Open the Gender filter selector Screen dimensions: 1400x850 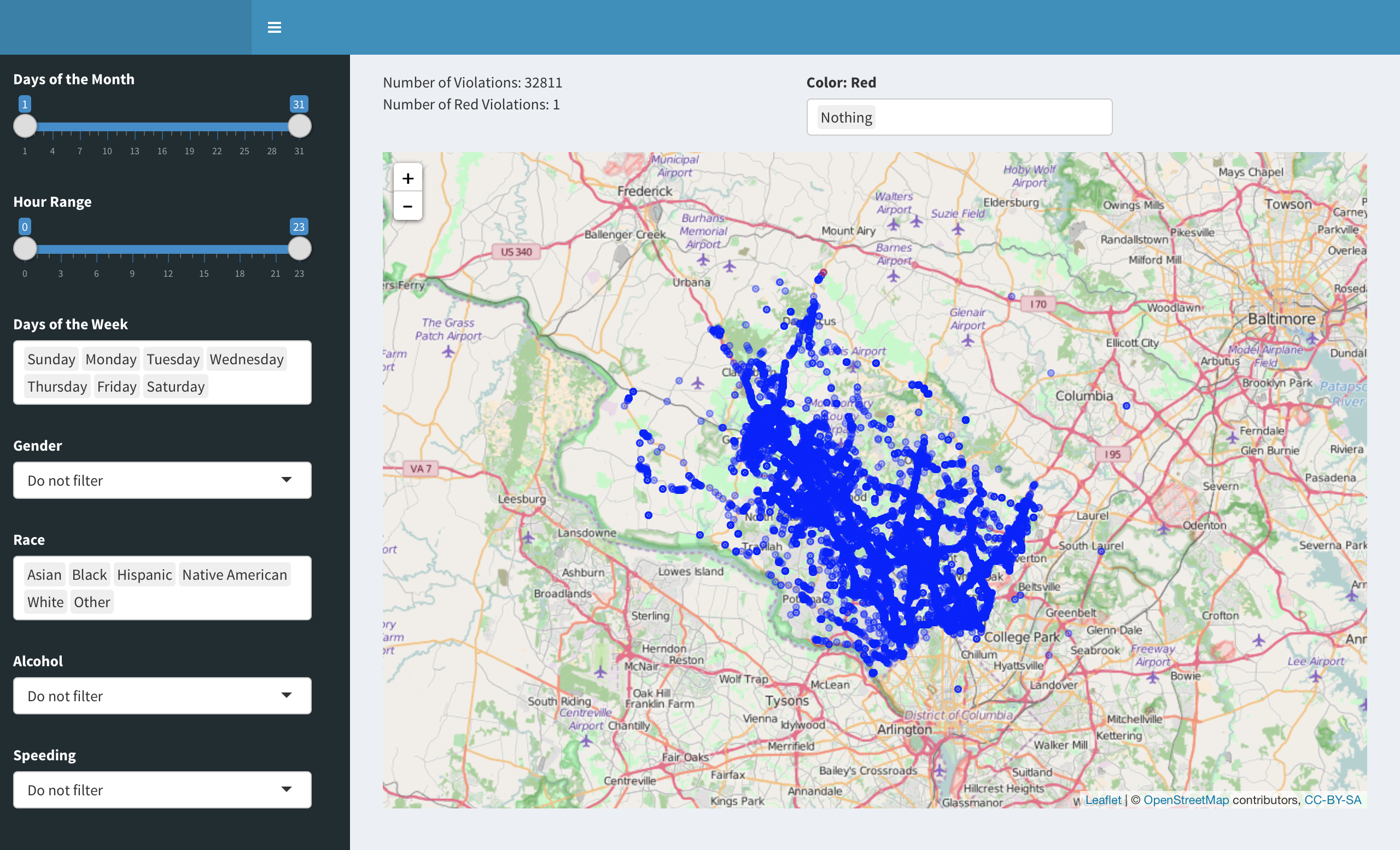pos(162,480)
